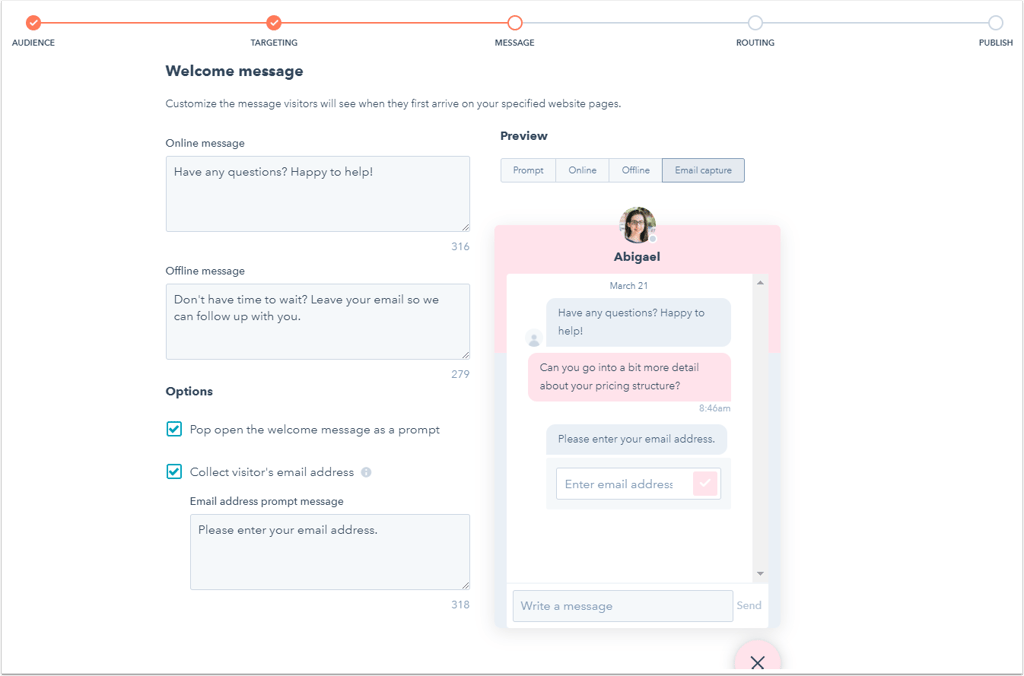Viewport: 1024px width, 676px height.
Task: Click the Online message resize handle
Action: point(466,227)
